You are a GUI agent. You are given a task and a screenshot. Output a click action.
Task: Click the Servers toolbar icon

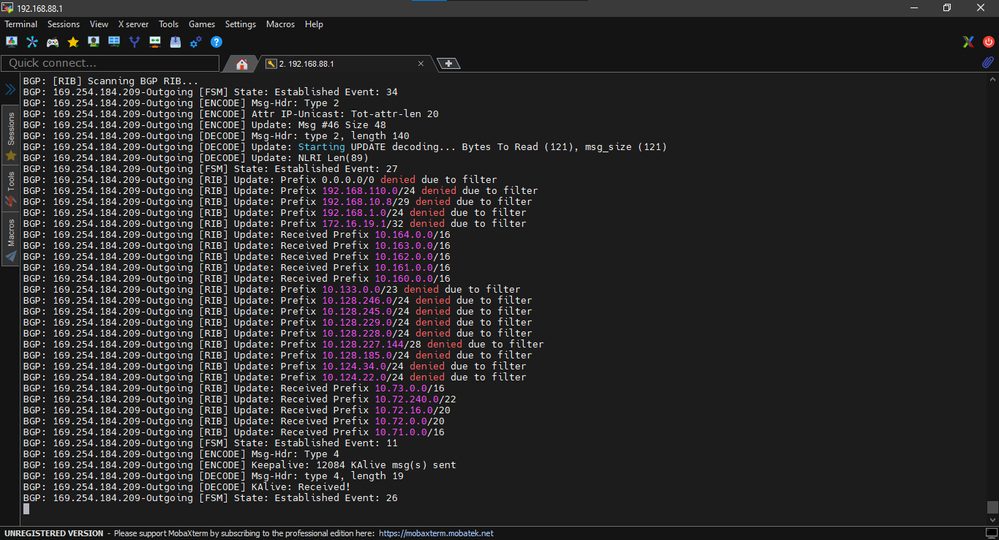tap(32, 42)
